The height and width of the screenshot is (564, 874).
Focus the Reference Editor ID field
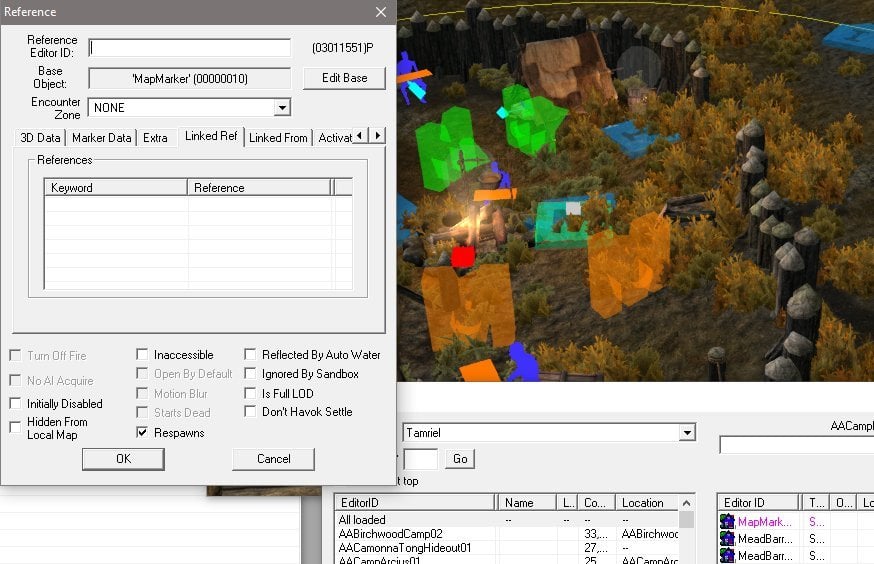point(190,47)
